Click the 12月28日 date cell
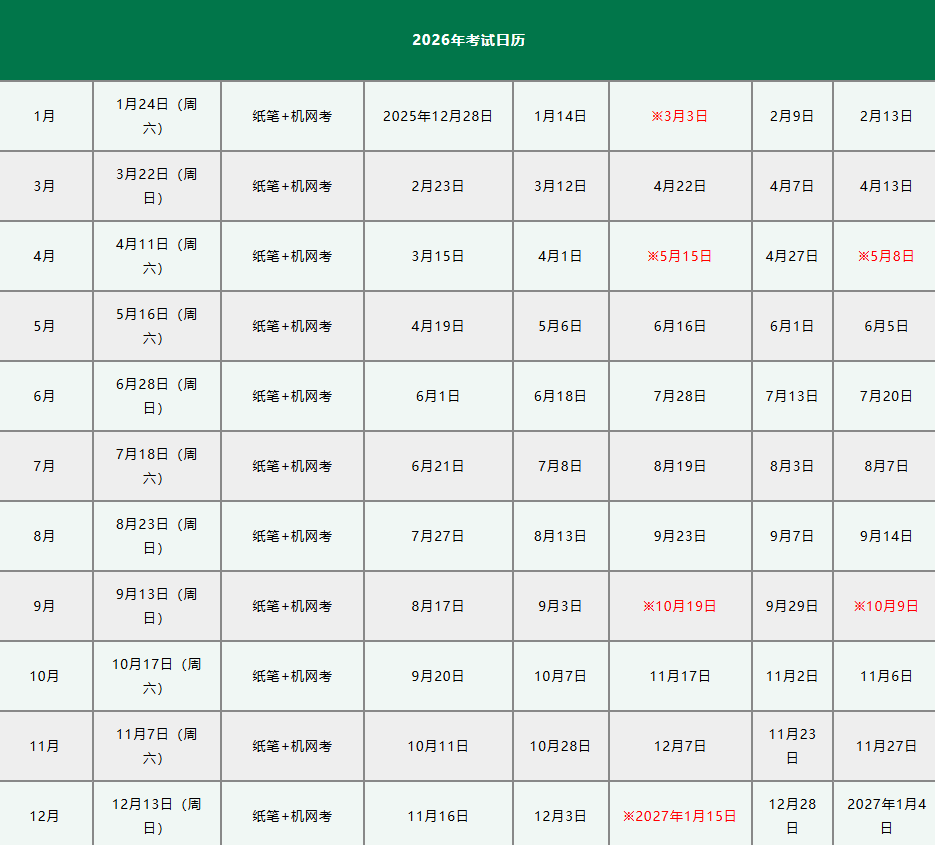This screenshot has width=935, height=845. pyautogui.click(x=792, y=816)
